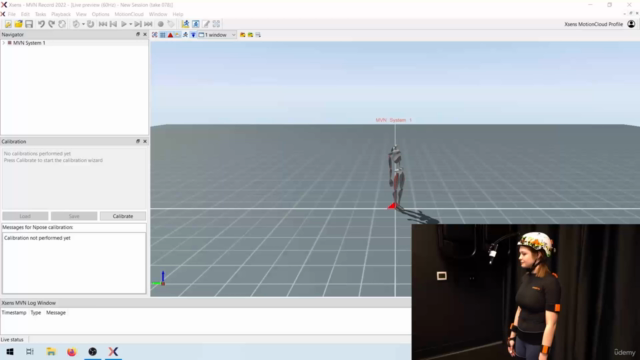Viewport: 640px width, 360px height.
Task: Click the Xsens MotionCloud Profile label
Action: point(593,24)
